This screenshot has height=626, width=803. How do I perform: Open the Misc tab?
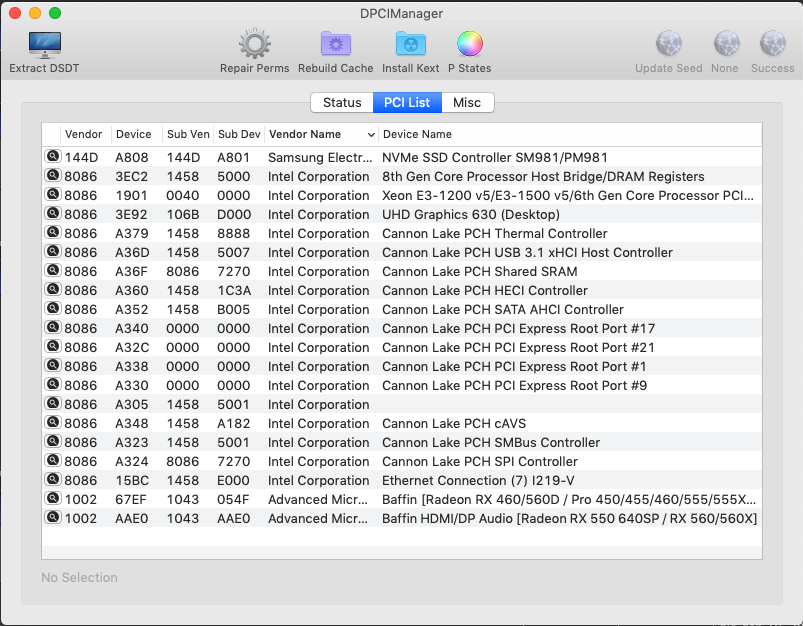[x=467, y=102]
